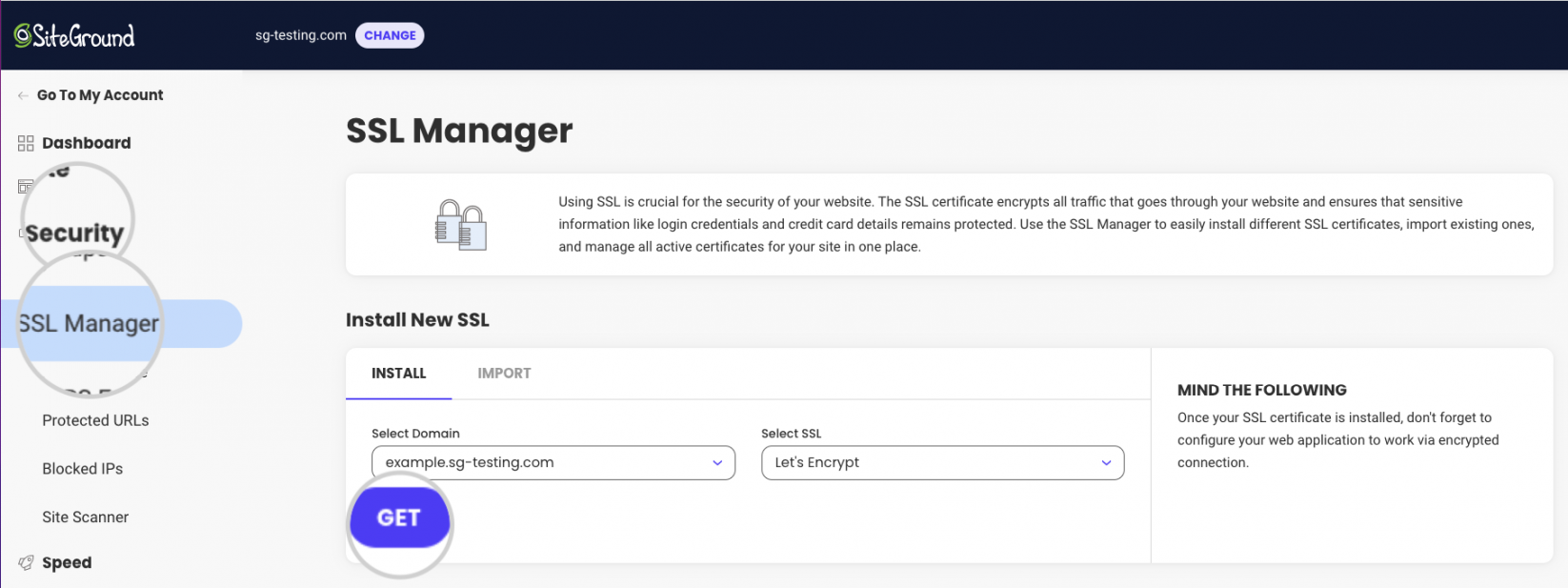The width and height of the screenshot is (1568, 588).
Task: Expand the Security section in sidebar
Action: point(75,233)
